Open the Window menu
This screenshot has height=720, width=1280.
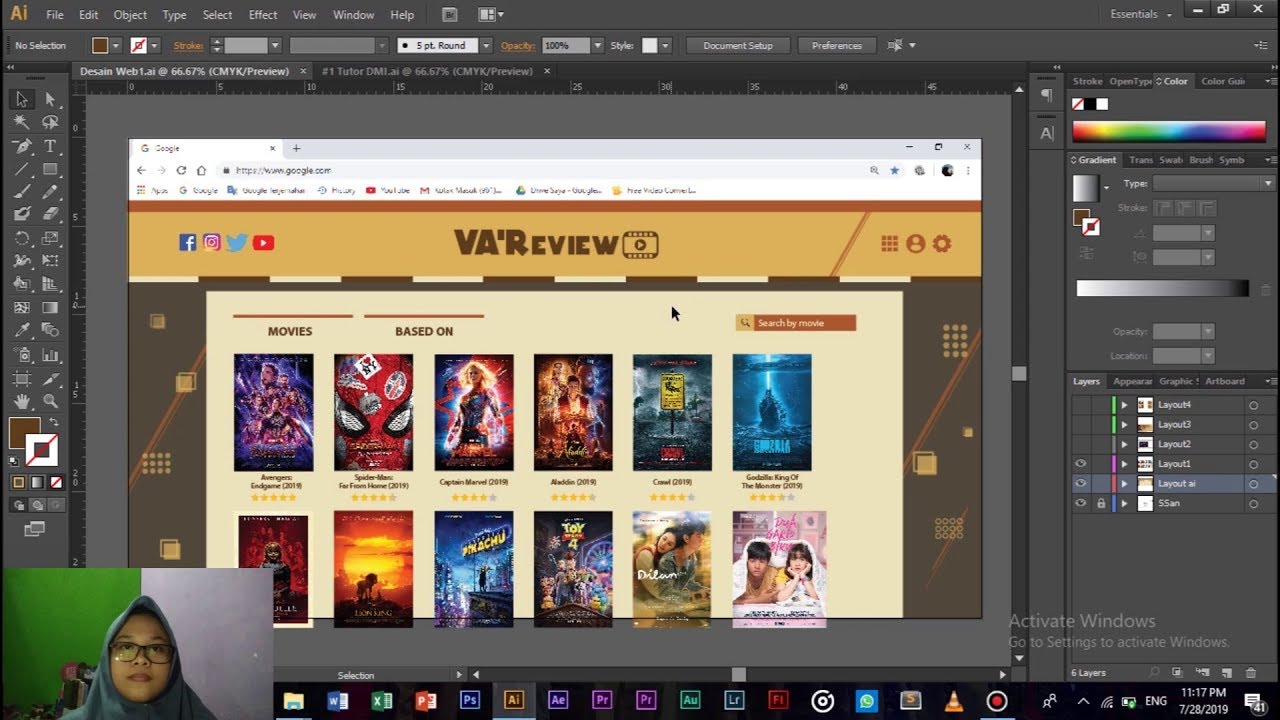coord(353,15)
